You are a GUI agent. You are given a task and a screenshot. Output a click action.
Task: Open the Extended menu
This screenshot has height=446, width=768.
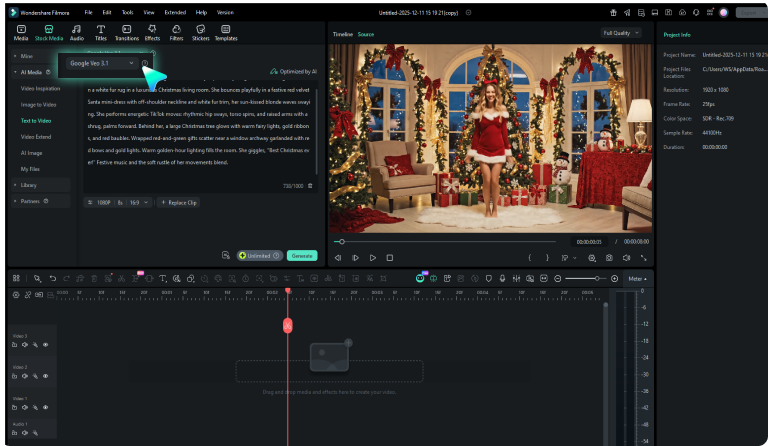(x=175, y=12)
